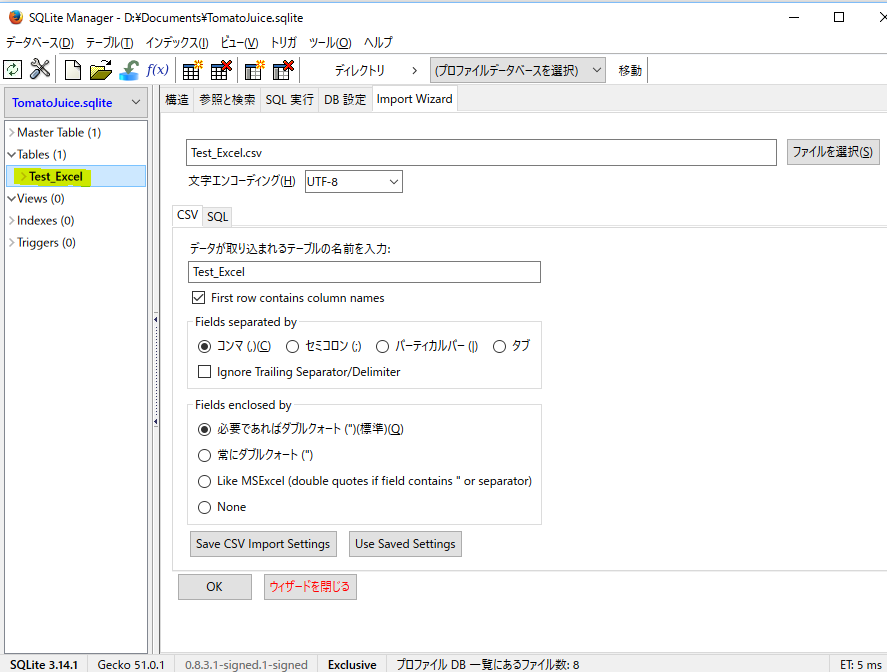Switch to the SQL 実行 tab

click(x=289, y=99)
